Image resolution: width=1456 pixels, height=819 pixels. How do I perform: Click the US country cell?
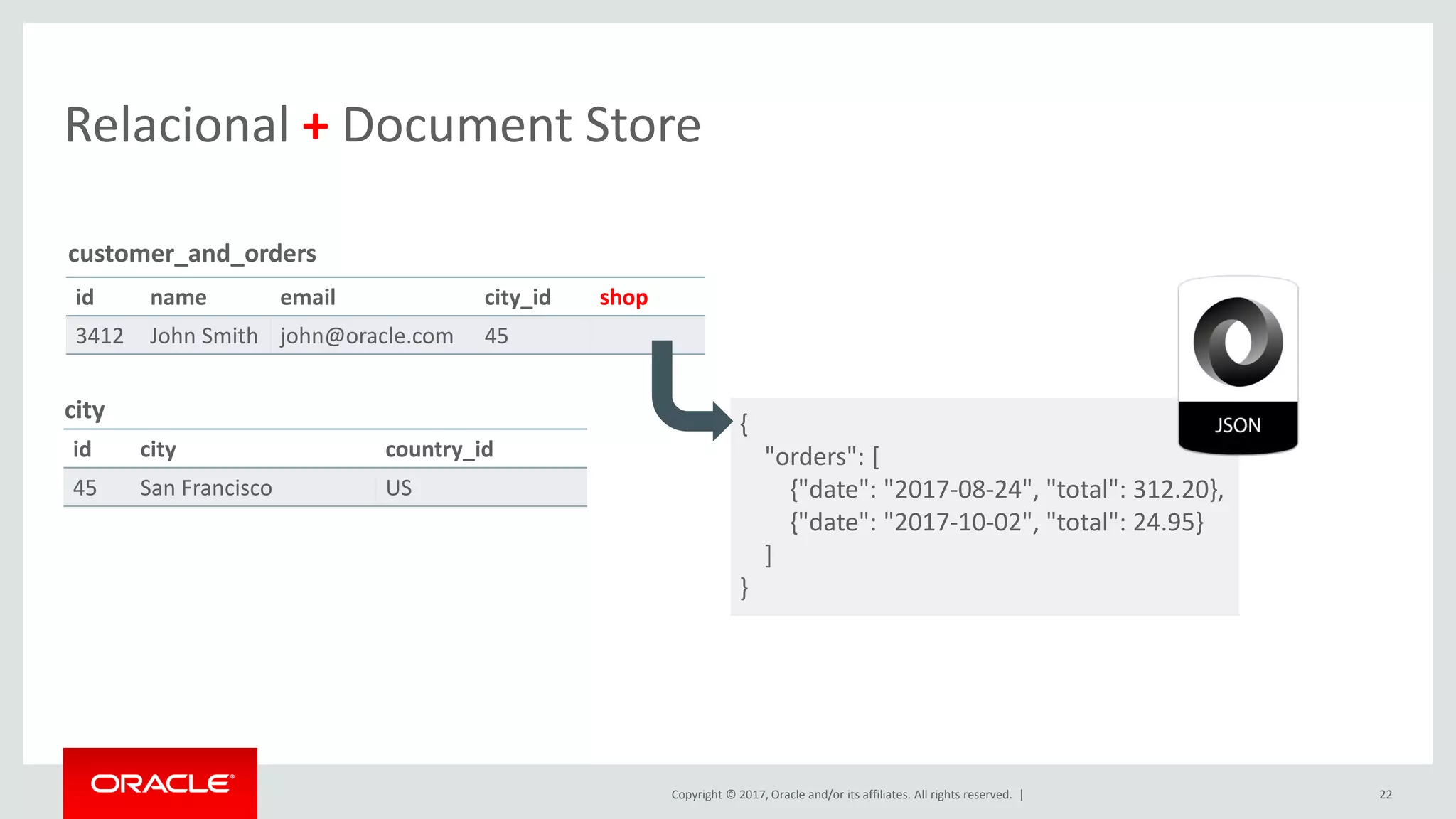(x=398, y=488)
